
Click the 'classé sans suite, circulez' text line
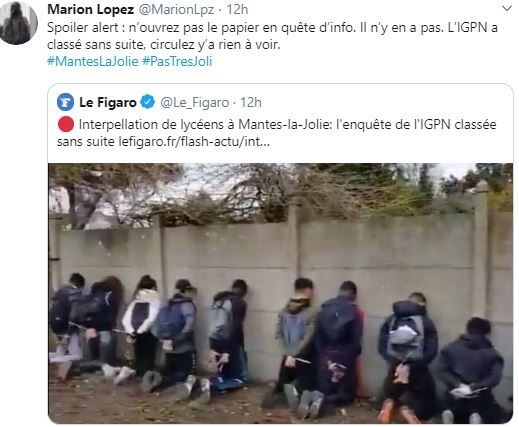164,44
